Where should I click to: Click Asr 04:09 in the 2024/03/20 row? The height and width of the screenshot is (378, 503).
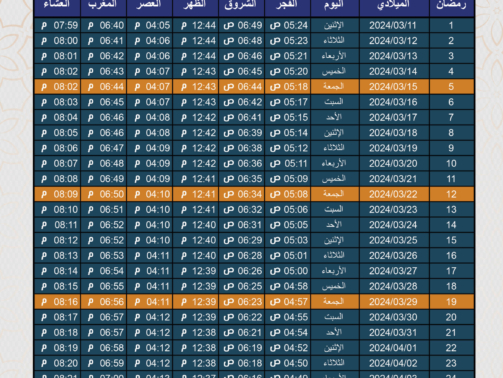pyautogui.click(x=150, y=163)
